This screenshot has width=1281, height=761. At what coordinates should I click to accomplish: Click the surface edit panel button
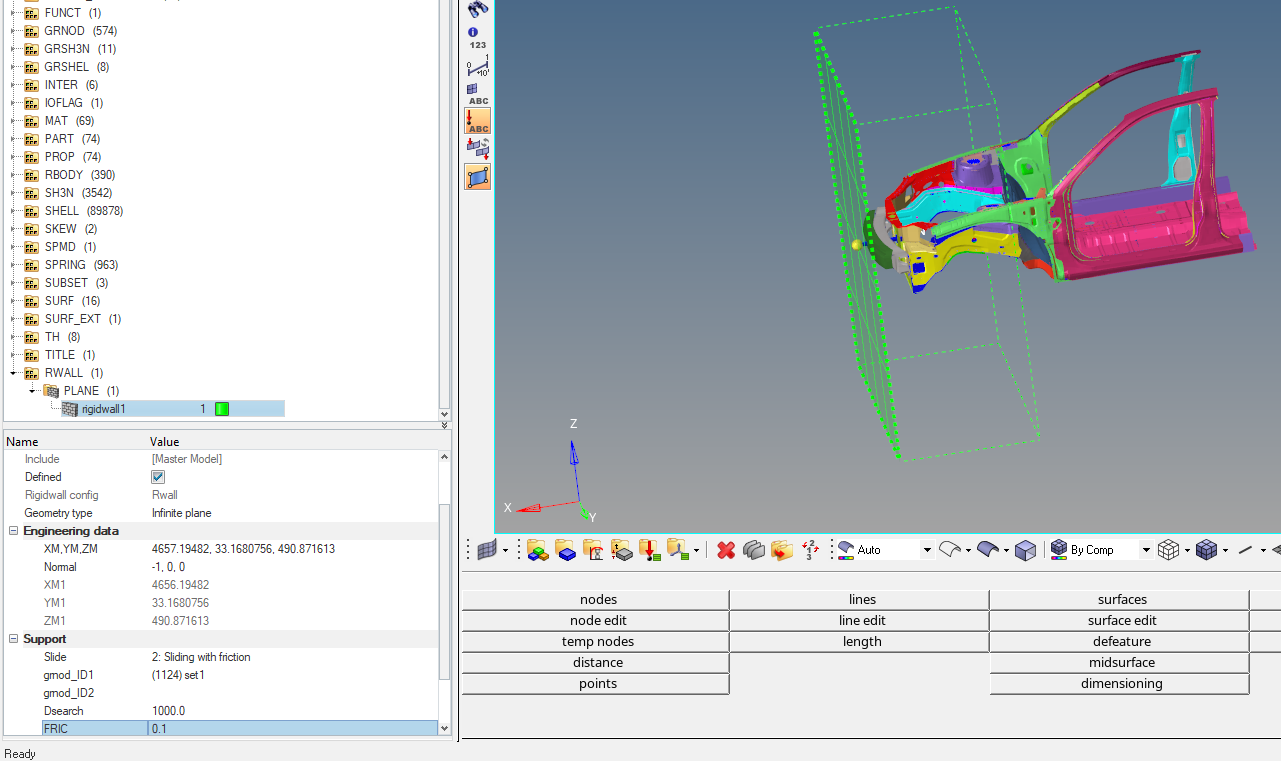[1122, 620]
